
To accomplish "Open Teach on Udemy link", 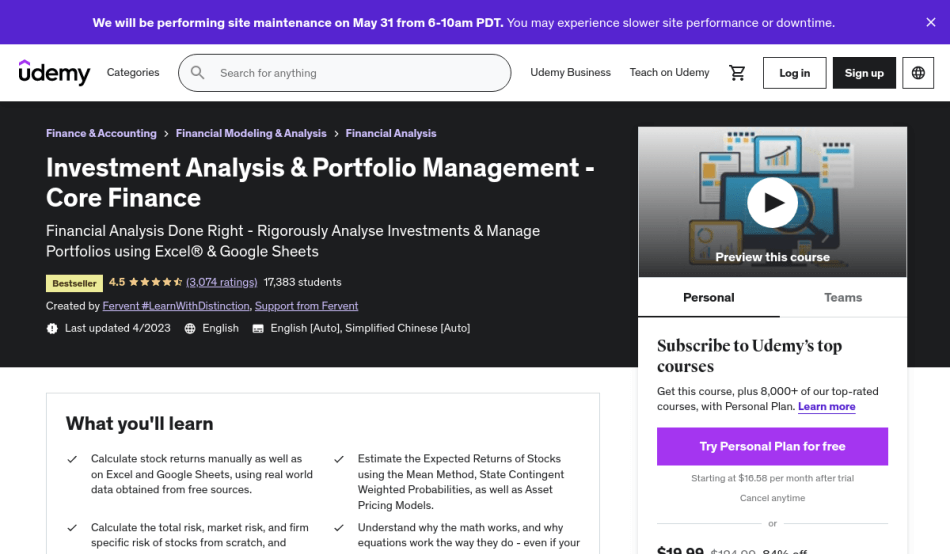I will click(669, 72).
